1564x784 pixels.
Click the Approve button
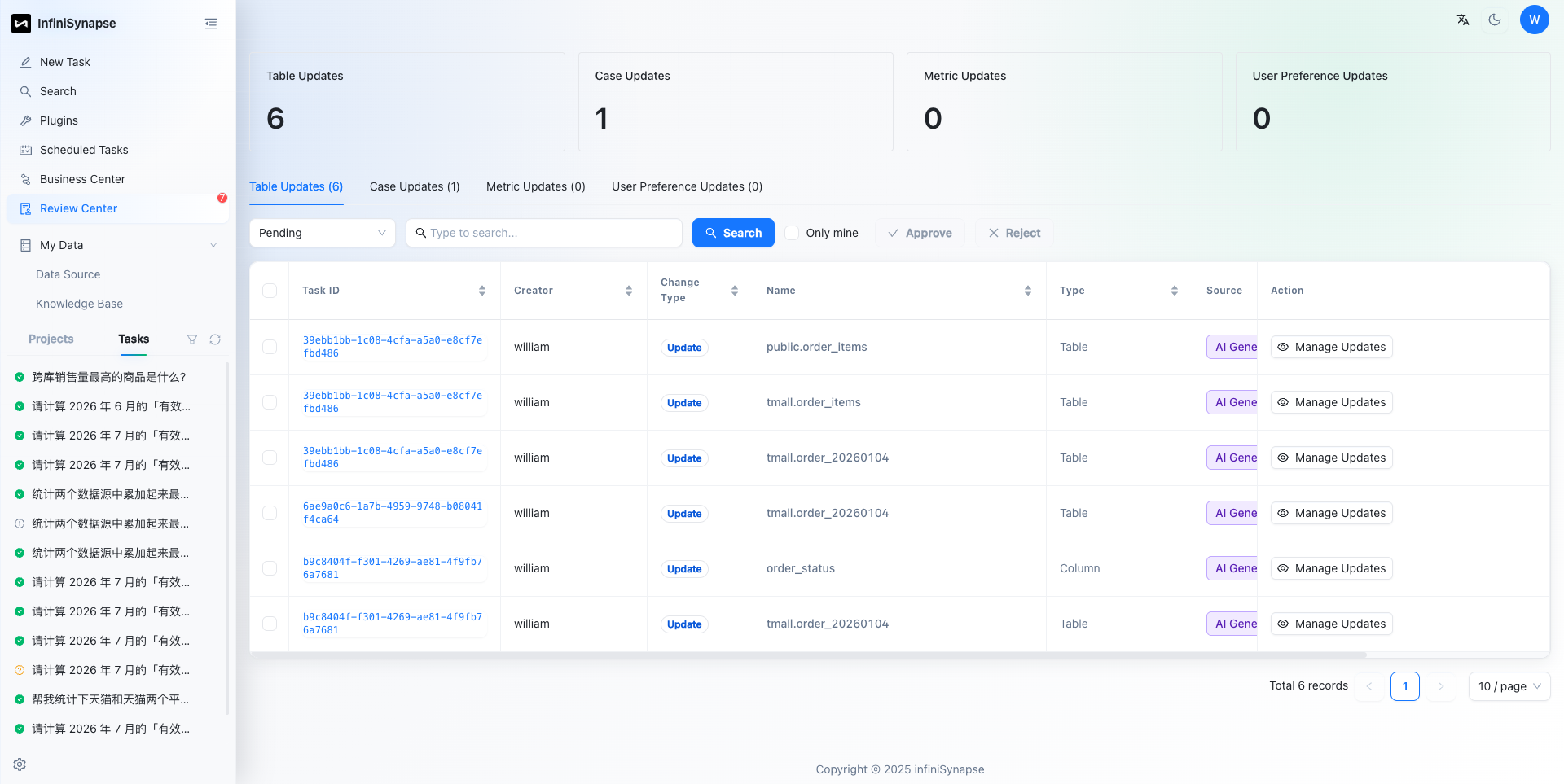[x=920, y=233]
